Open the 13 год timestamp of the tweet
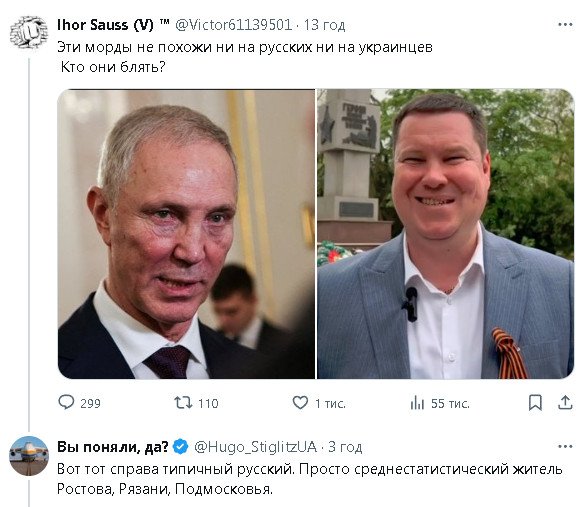587x507 pixels. tap(324, 25)
